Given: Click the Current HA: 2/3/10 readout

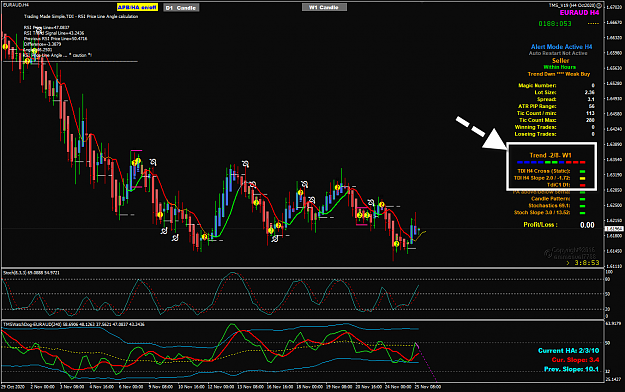Looking at the screenshot, I should [568, 351].
